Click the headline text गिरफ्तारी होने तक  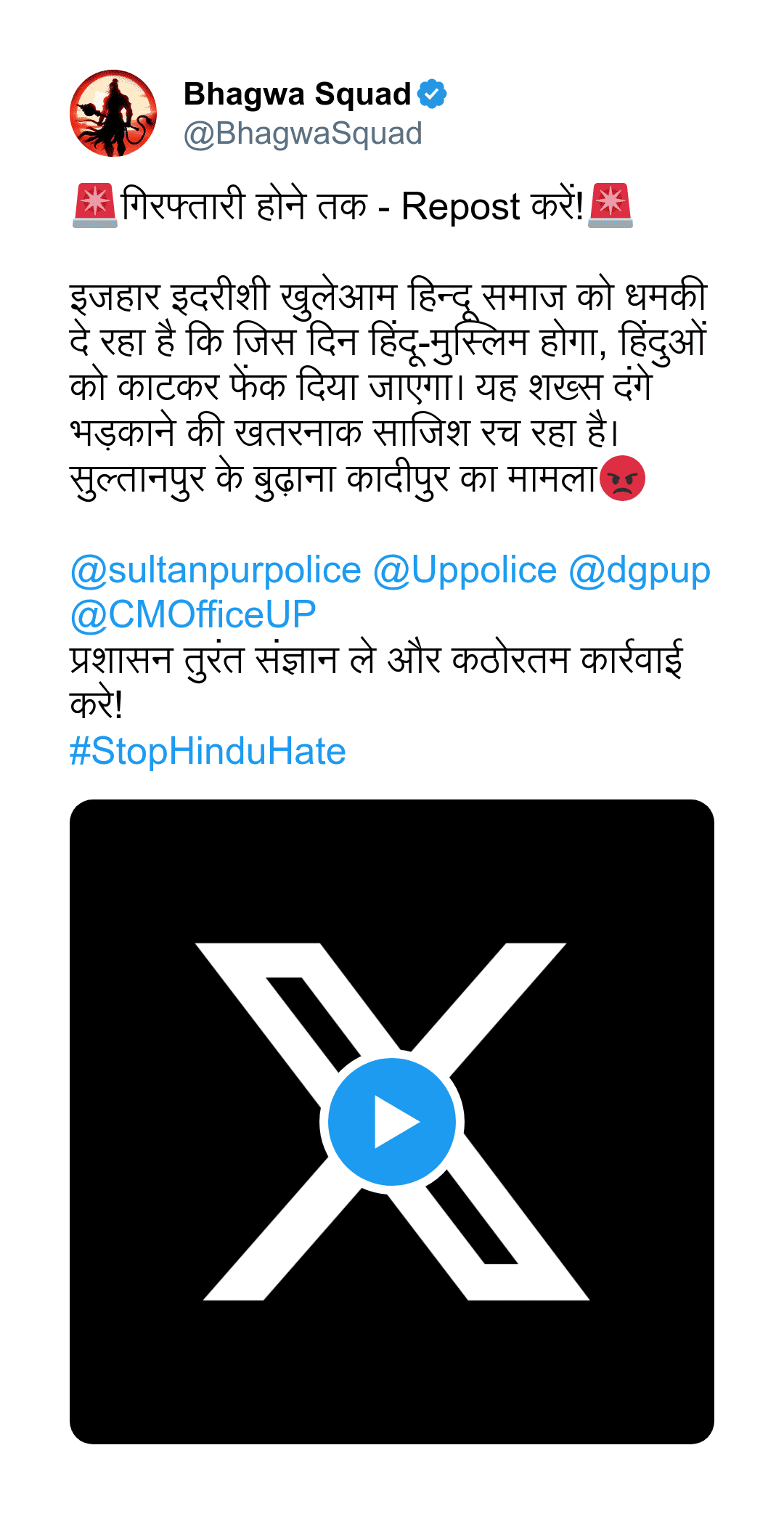[245, 205]
